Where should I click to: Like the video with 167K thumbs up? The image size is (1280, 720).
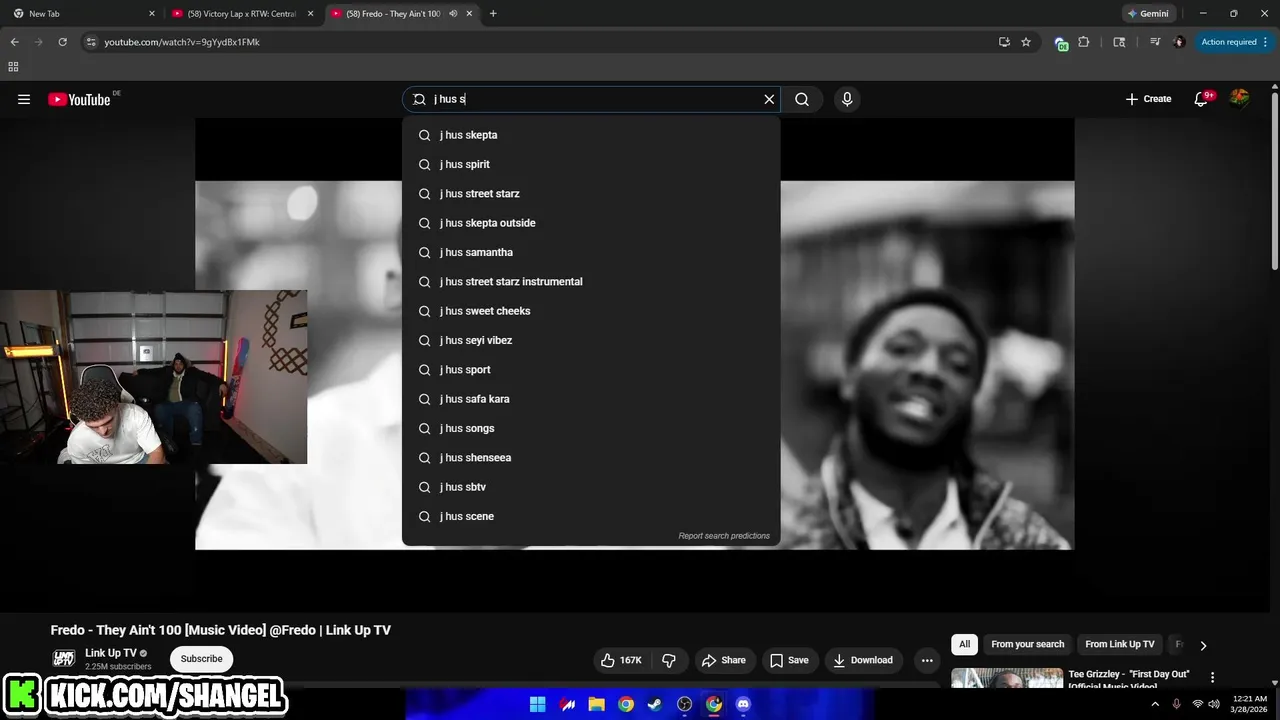621,660
